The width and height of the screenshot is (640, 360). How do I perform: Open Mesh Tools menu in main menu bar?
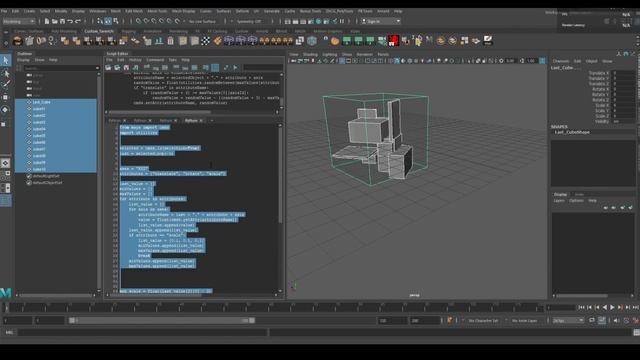[x=157, y=11]
